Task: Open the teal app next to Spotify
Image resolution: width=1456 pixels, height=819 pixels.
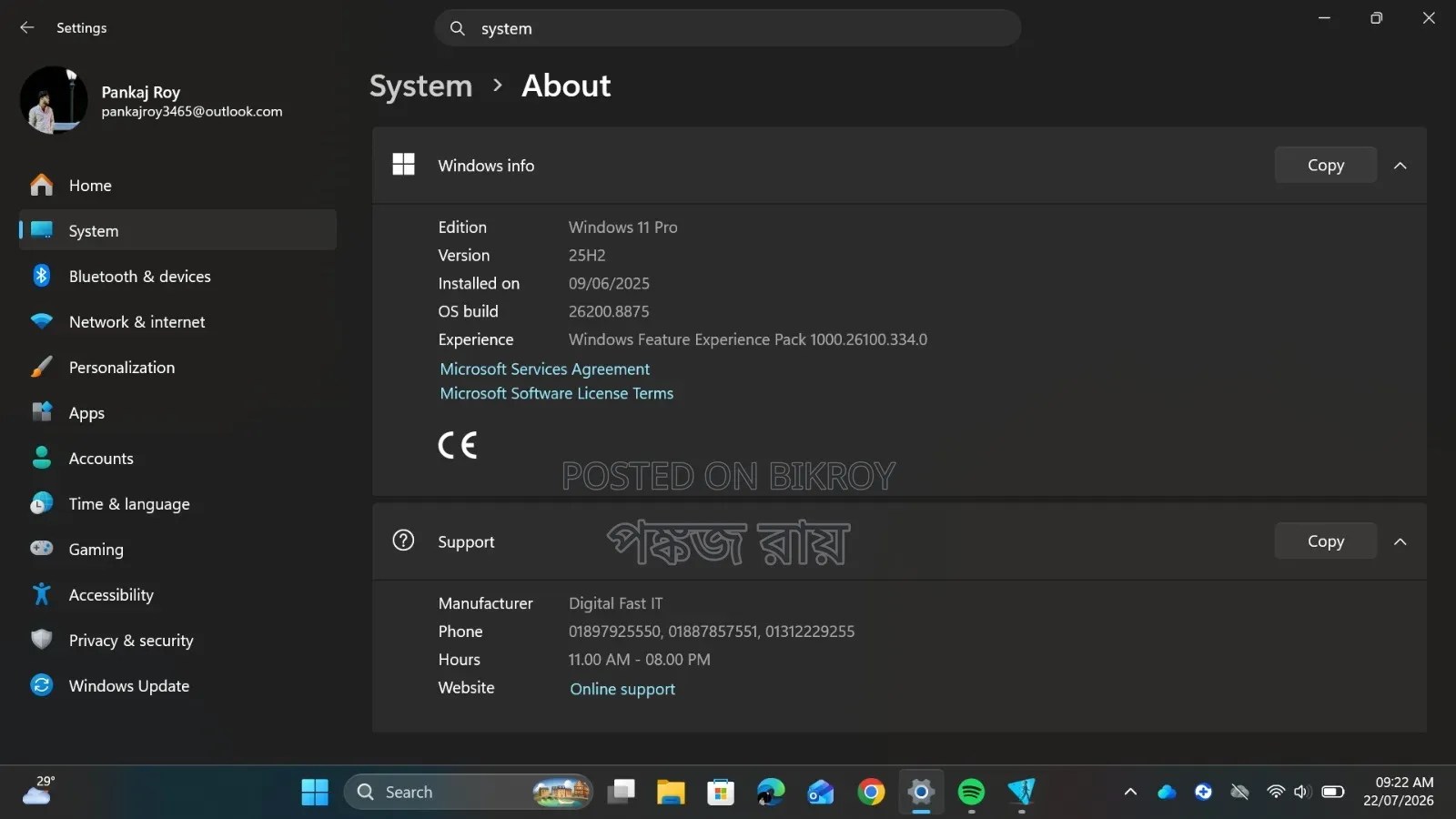Action: [x=1021, y=792]
